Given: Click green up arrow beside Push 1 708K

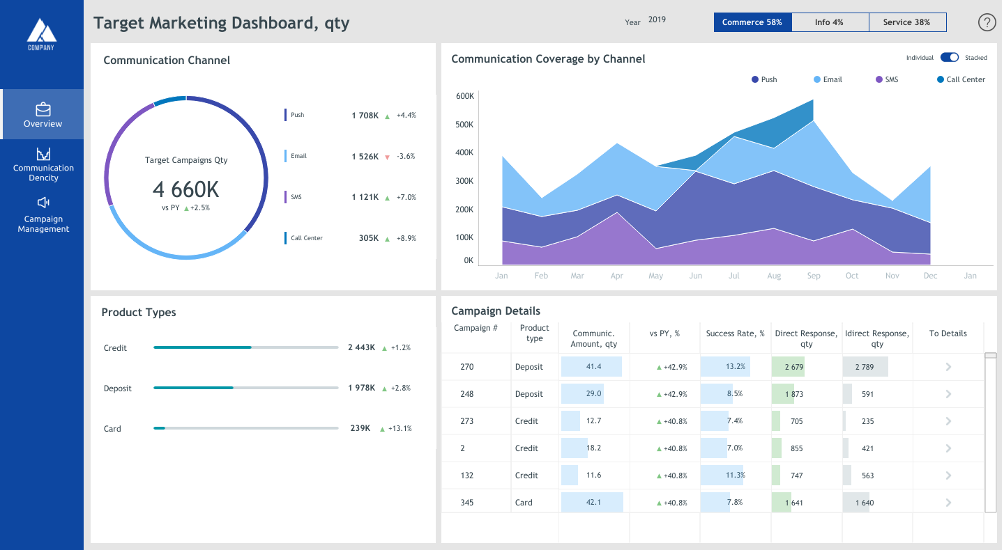Looking at the screenshot, I should click(387, 116).
